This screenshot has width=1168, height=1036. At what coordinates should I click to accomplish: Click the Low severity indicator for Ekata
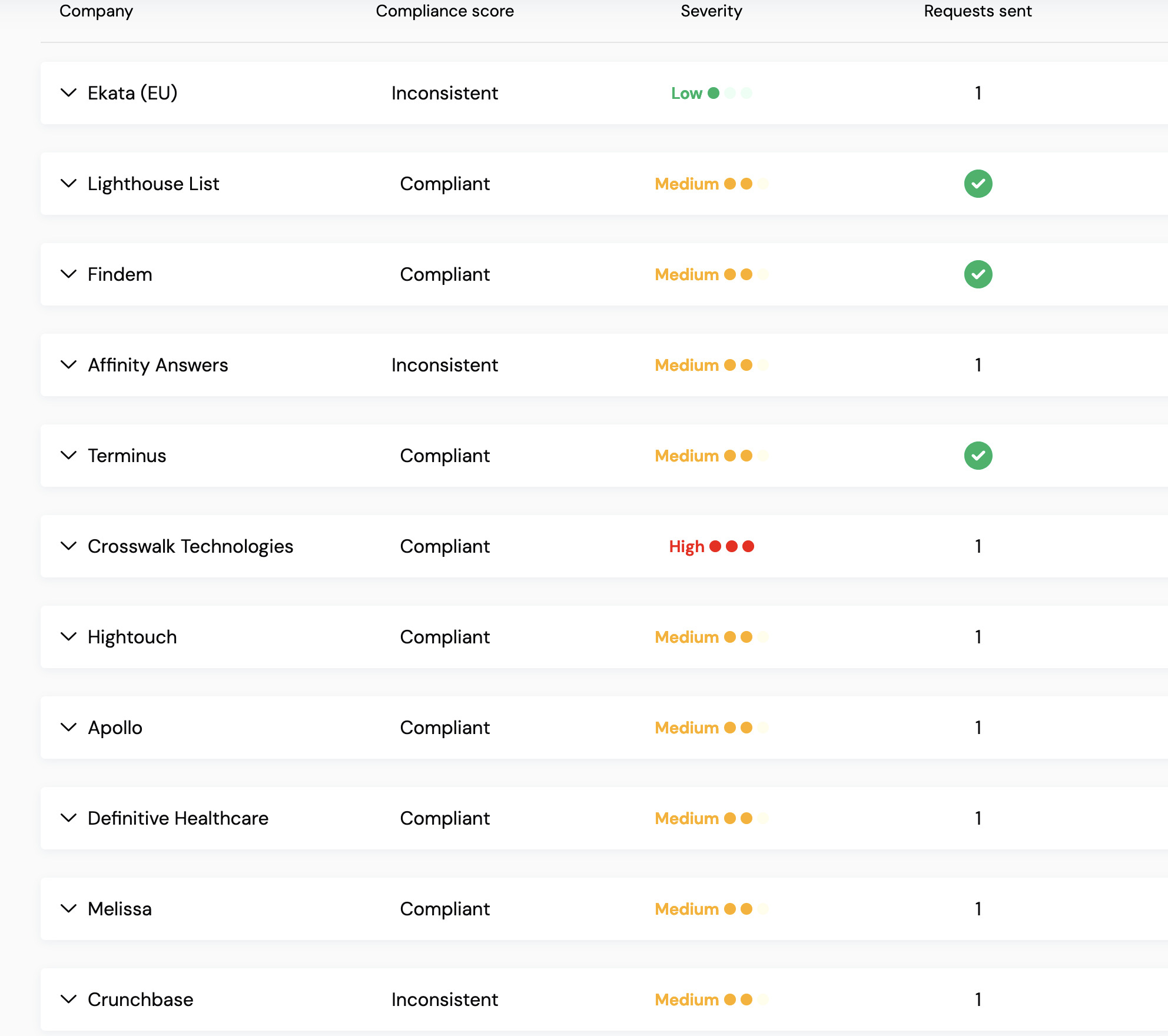pyautogui.click(x=712, y=93)
